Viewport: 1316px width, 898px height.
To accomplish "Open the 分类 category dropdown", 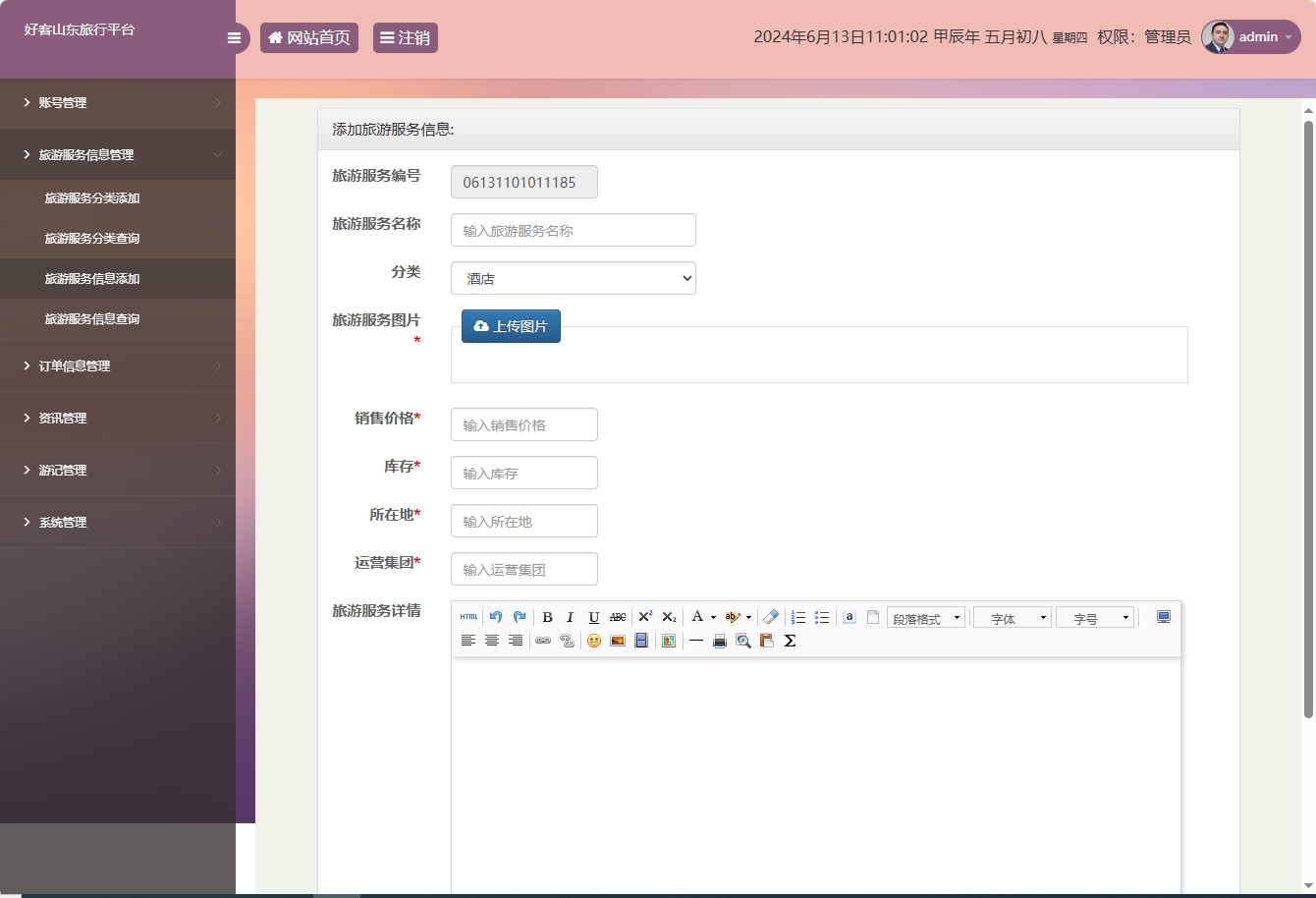I will (573, 278).
